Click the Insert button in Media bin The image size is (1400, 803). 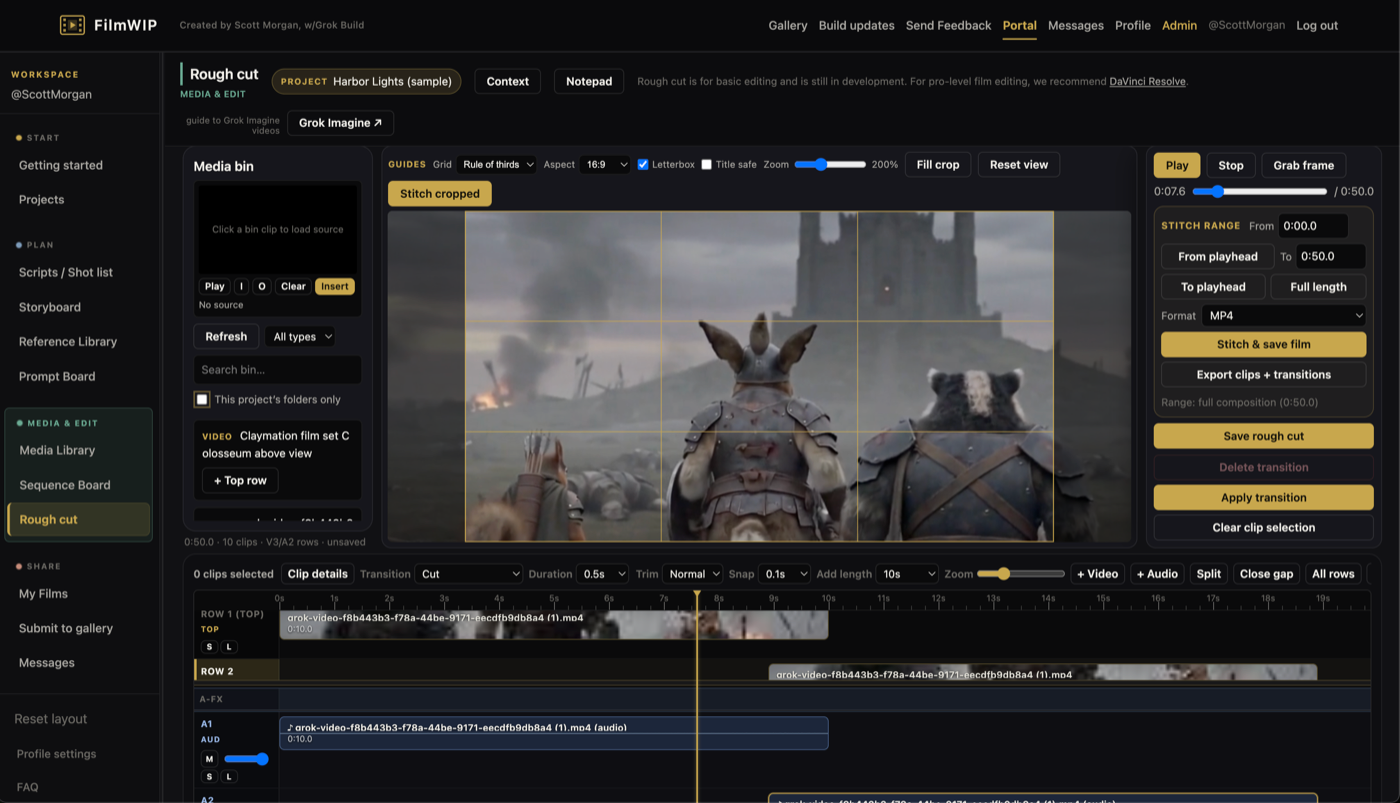click(335, 286)
